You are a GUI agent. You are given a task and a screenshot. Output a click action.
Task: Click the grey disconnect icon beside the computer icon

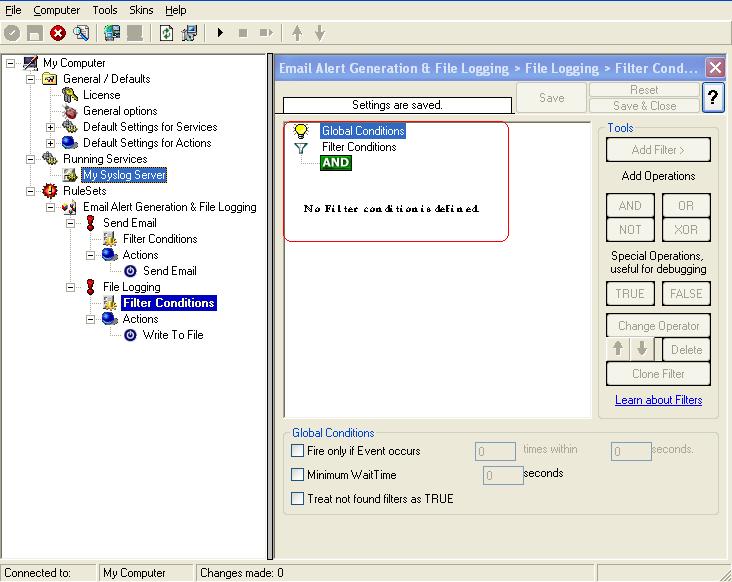coord(135,33)
